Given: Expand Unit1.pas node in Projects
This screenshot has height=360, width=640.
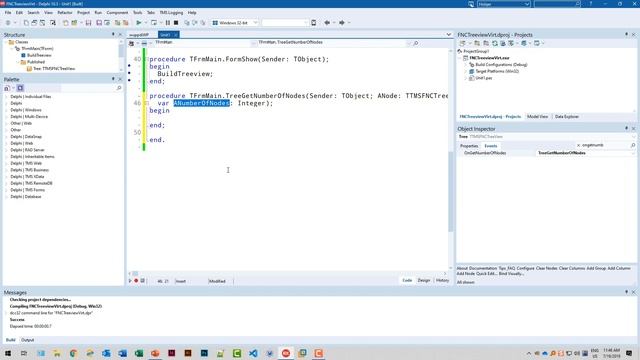Looking at the screenshot, I should point(466,78).
